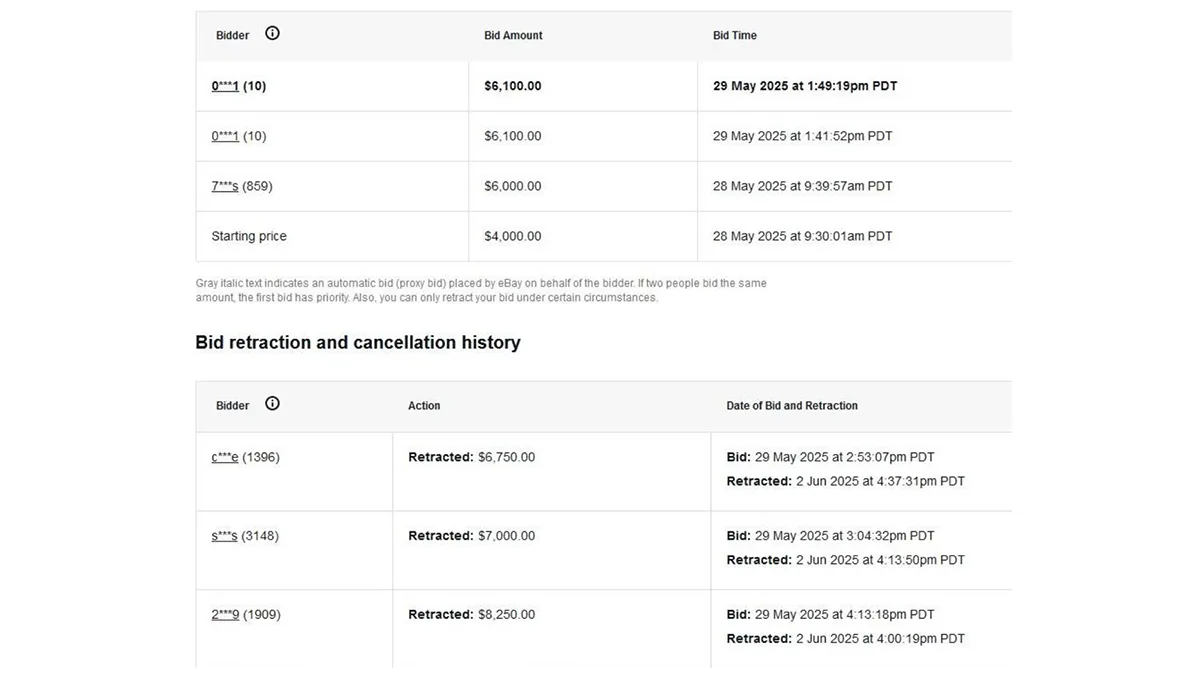
Task: Click the Bid Time column header
Action: click(x=734, y=34)
